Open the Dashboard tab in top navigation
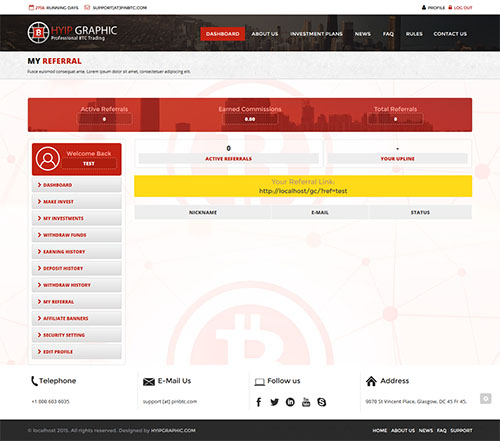 pyautogui.click(x=222, y=34)
